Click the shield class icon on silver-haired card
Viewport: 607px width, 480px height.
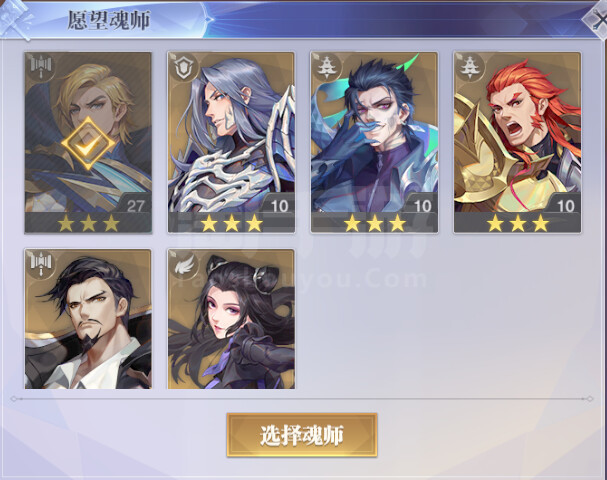(x=183, y=67)
